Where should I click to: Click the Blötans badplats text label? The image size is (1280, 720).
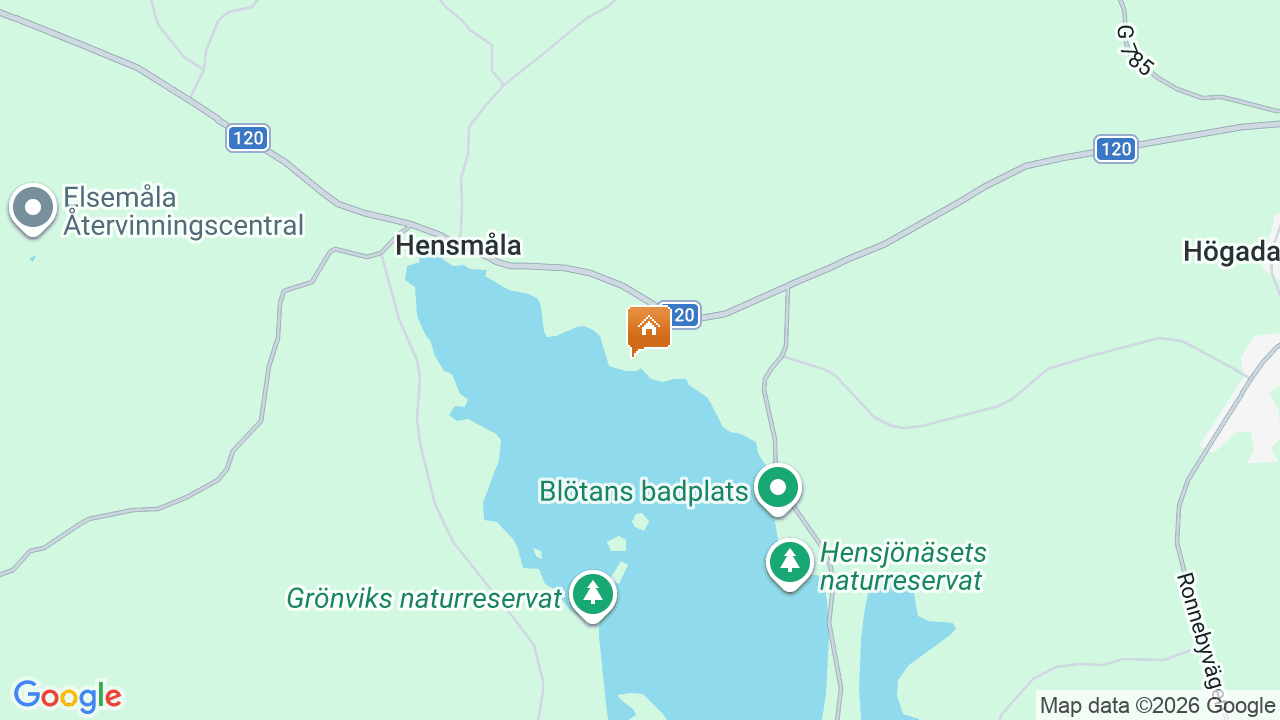(x=643, y=491)
